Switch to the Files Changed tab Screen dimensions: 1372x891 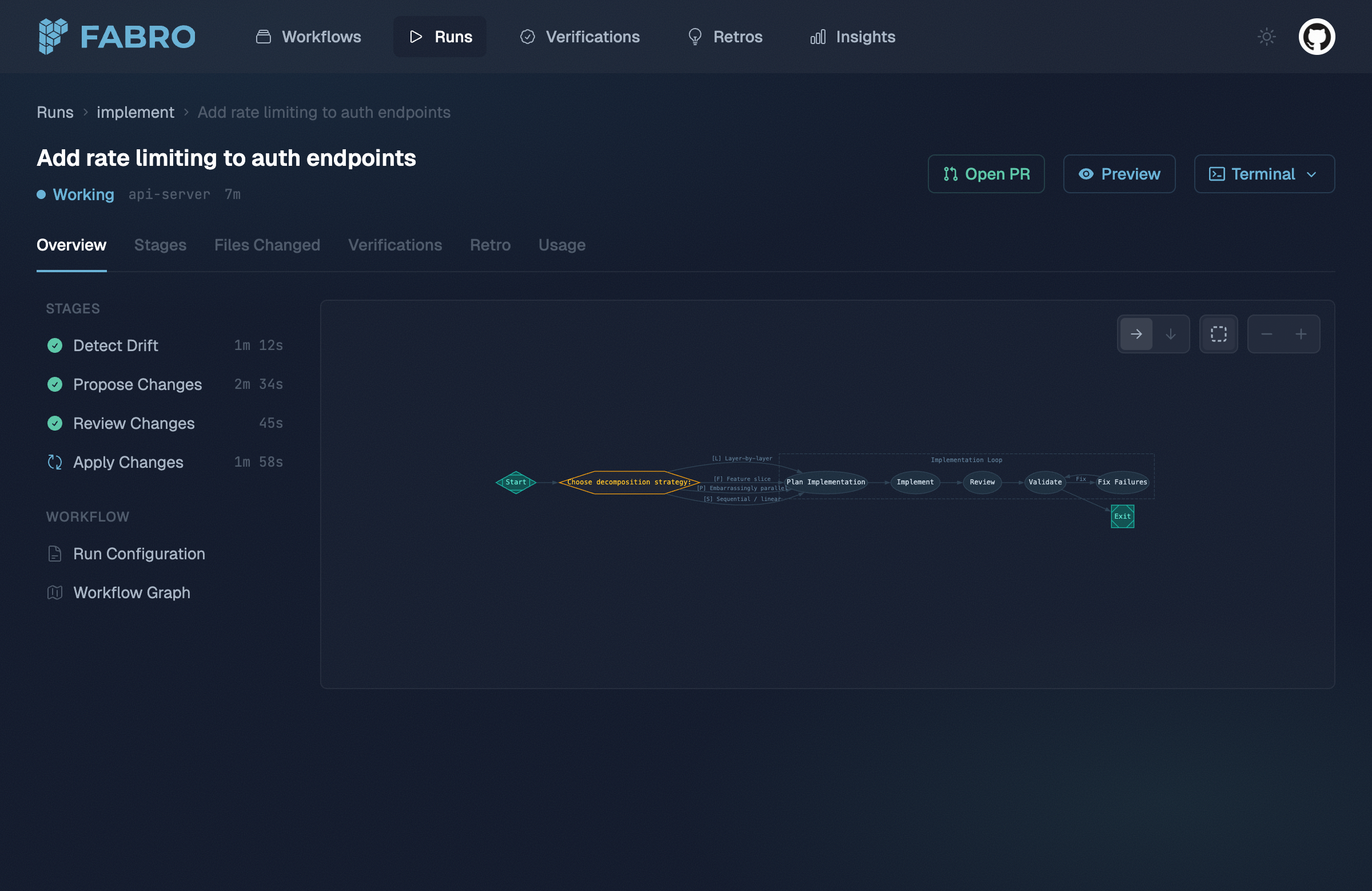click(x=267, y=245)
